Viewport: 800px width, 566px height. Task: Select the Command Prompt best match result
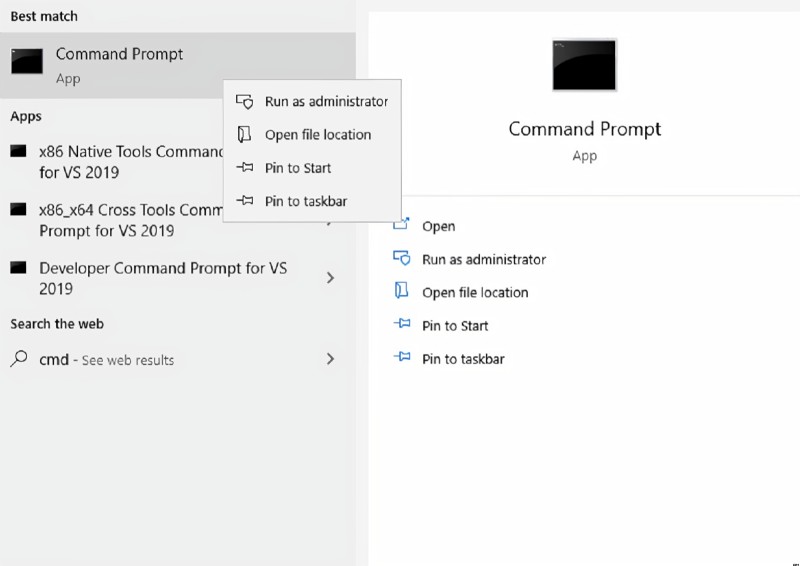tap(178, 65)
